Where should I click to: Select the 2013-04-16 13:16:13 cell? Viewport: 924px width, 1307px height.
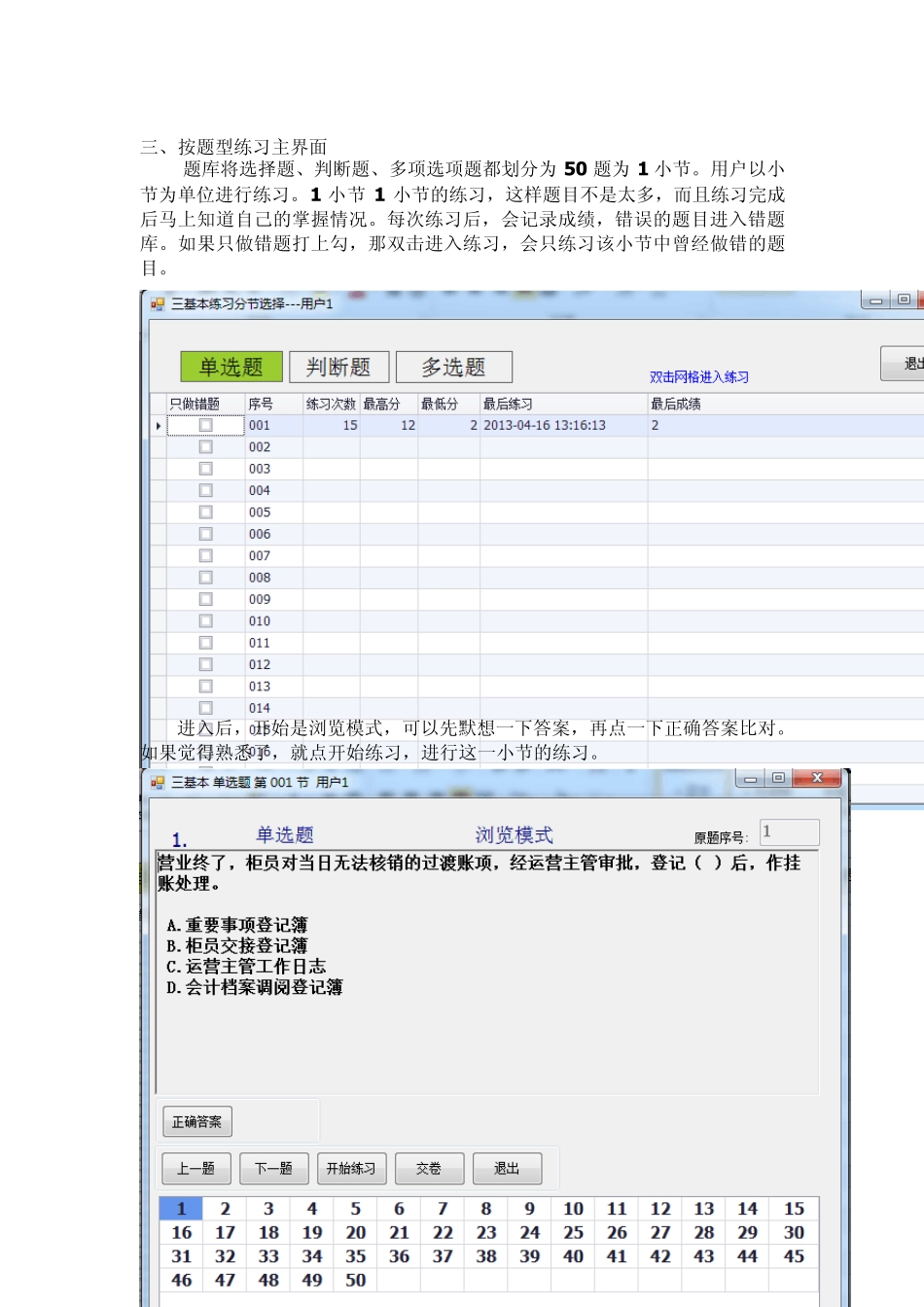[563, 426]
